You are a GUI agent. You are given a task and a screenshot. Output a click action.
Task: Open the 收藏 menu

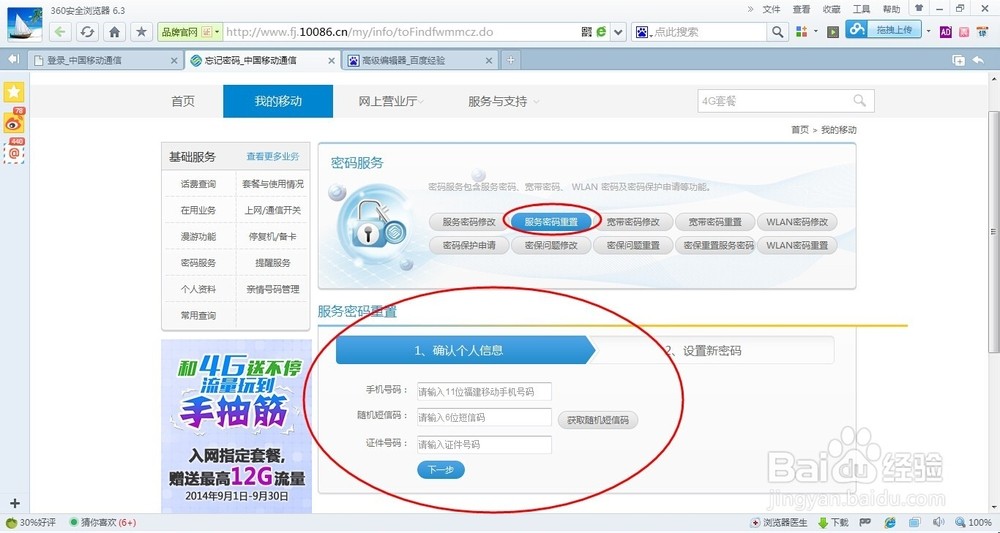pyautogui.click(x=832, y=10)
